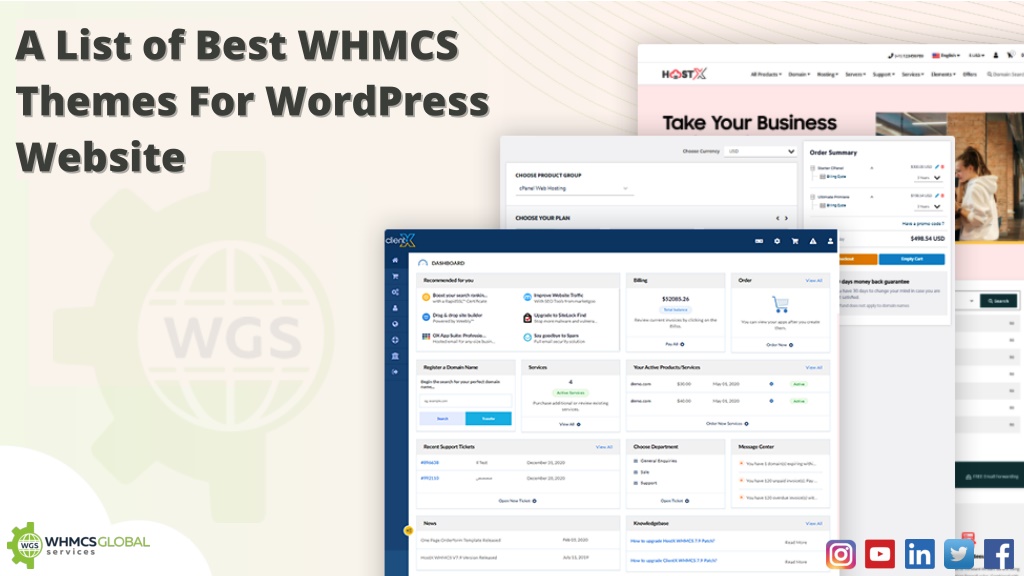Screen dimensions: 1024x576
Task: Click the ClientX logo in dashboard header
Action: pos(400,240)
